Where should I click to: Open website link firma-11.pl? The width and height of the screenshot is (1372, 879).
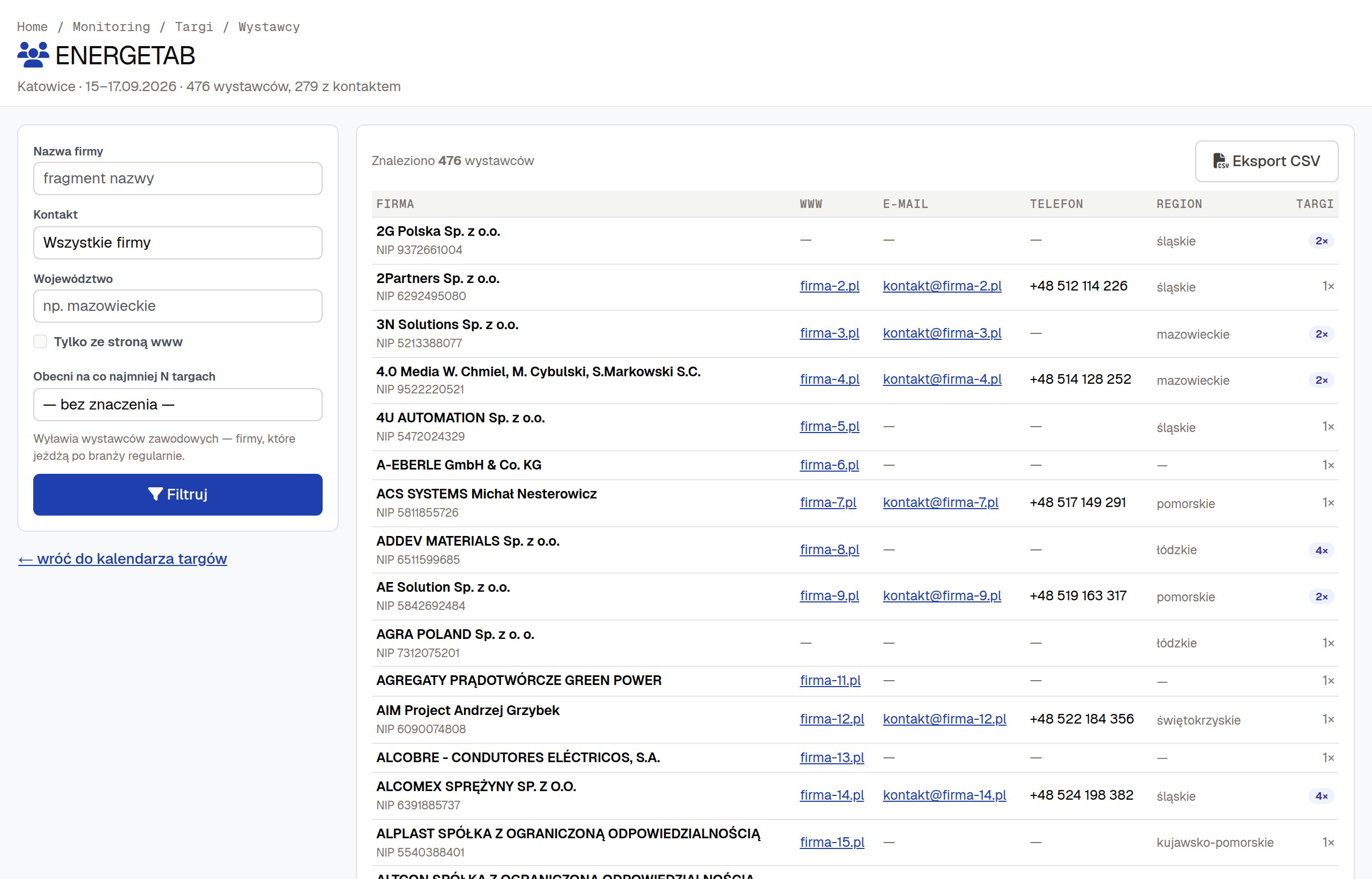coord(830,680)
